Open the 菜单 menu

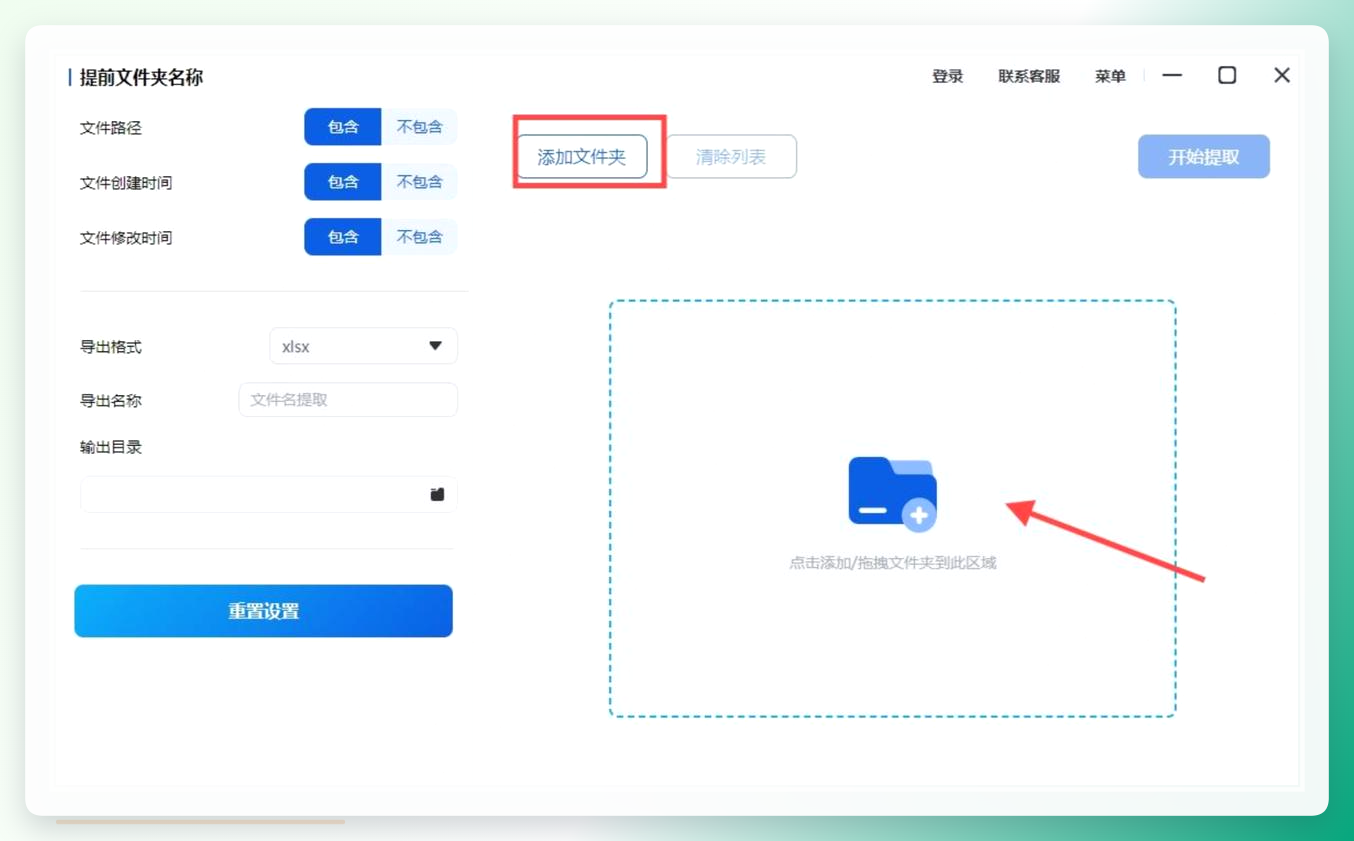1110,76
